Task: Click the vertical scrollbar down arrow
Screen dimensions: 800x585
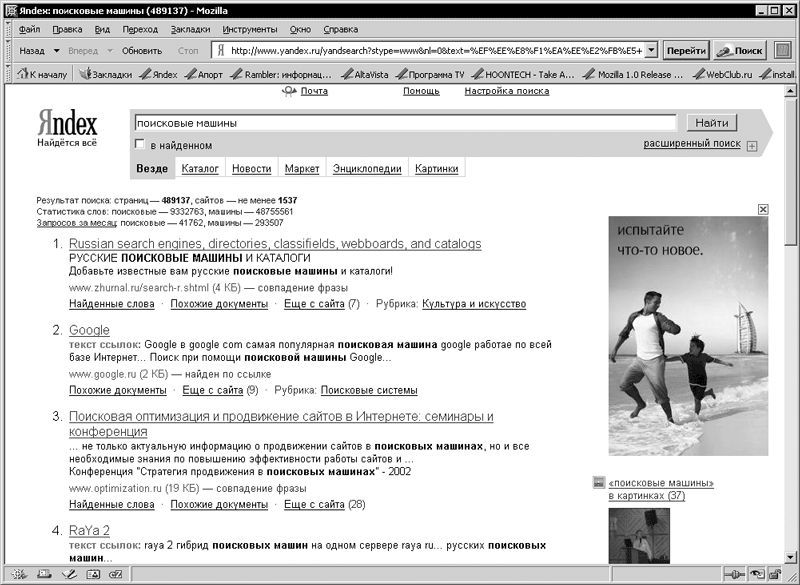Action: tap(790, 557)
